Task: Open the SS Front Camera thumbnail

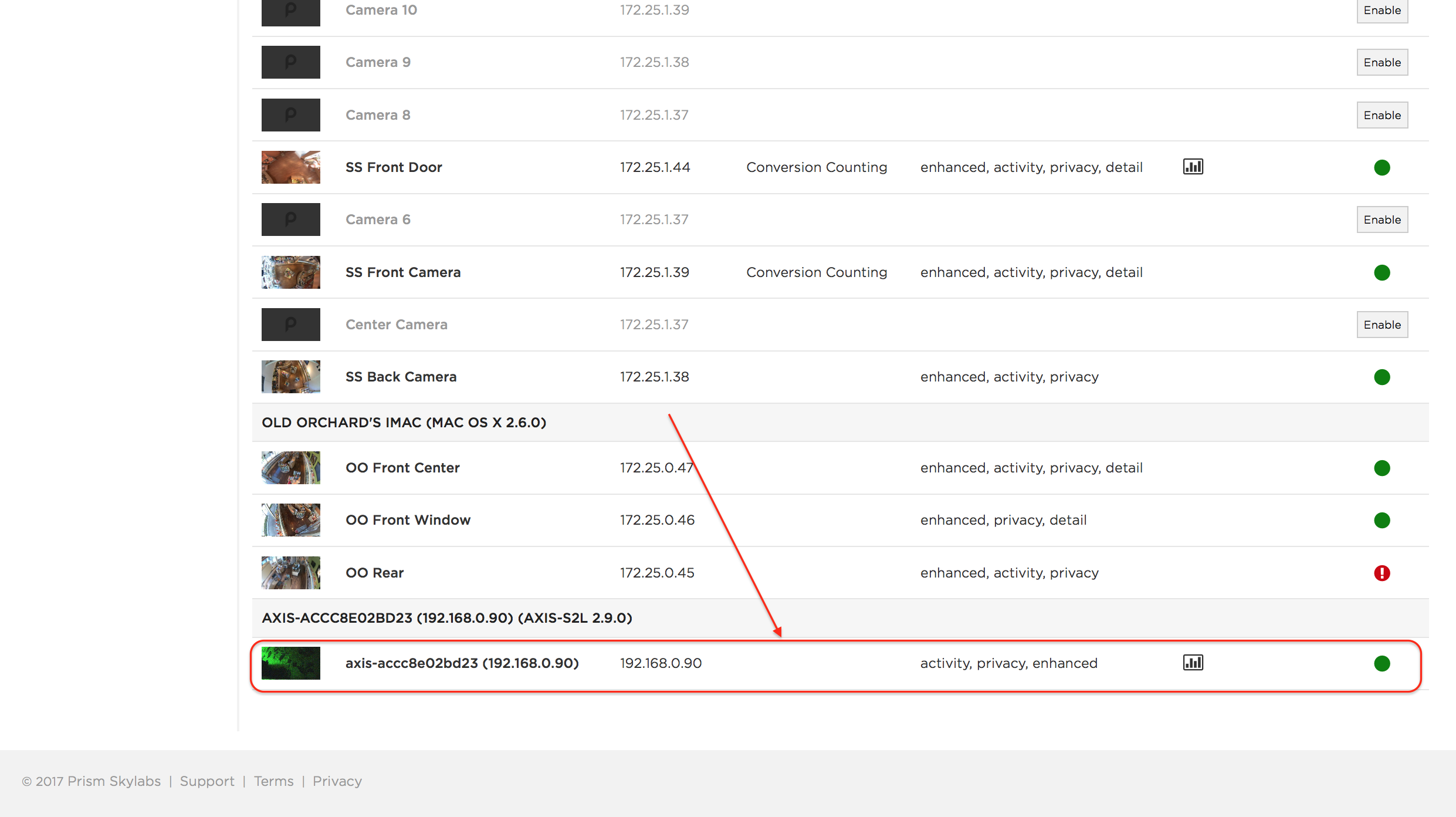Action: 291,272
